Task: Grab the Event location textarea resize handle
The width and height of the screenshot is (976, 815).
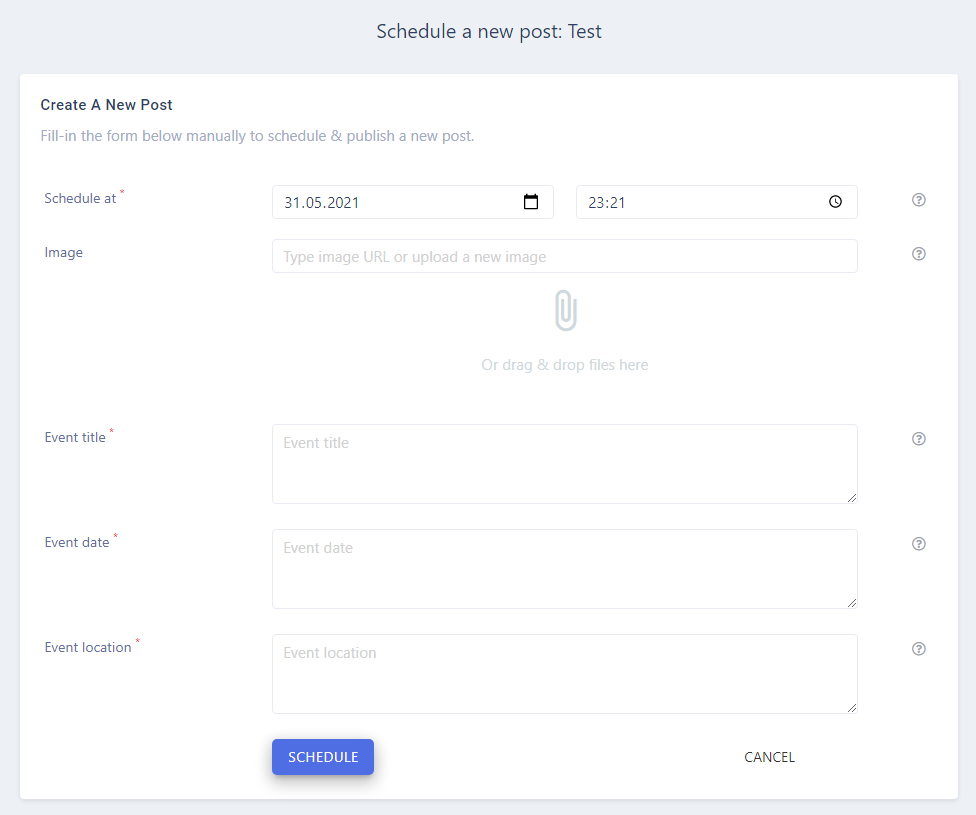Action: (852, 708)
